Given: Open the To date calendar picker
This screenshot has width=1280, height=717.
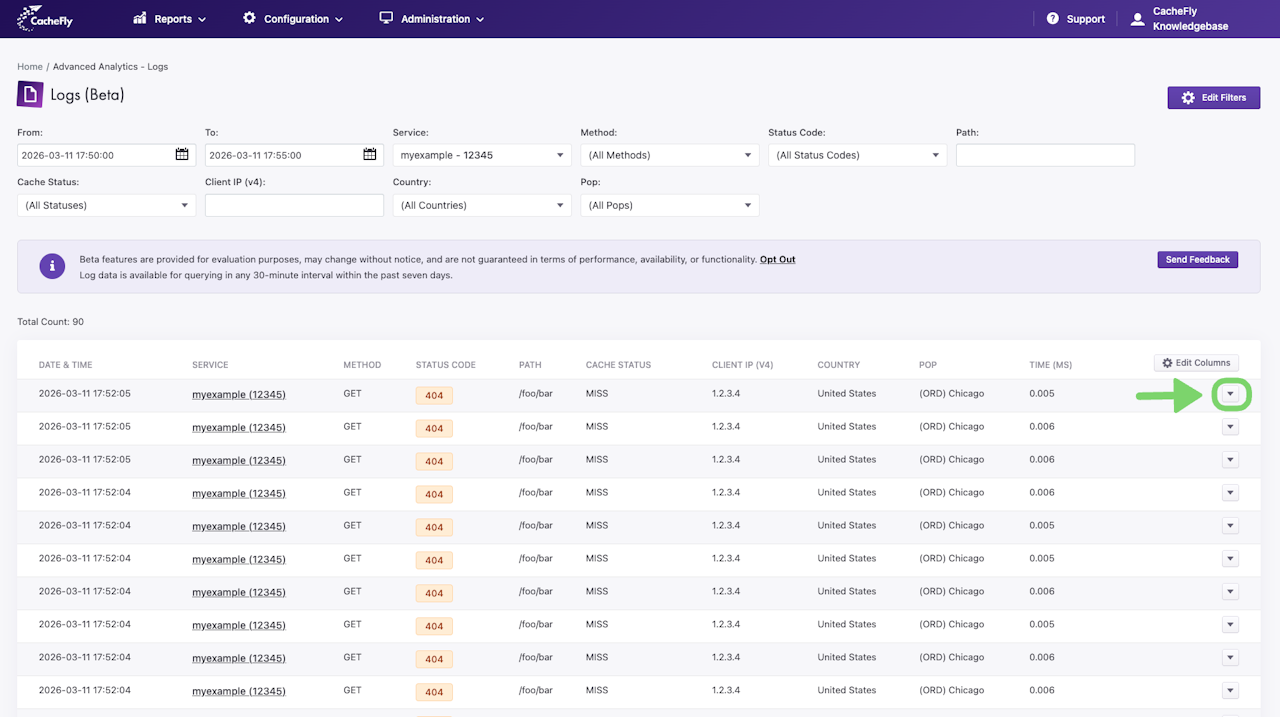Looking at the screenshot, I should (370, 155).
